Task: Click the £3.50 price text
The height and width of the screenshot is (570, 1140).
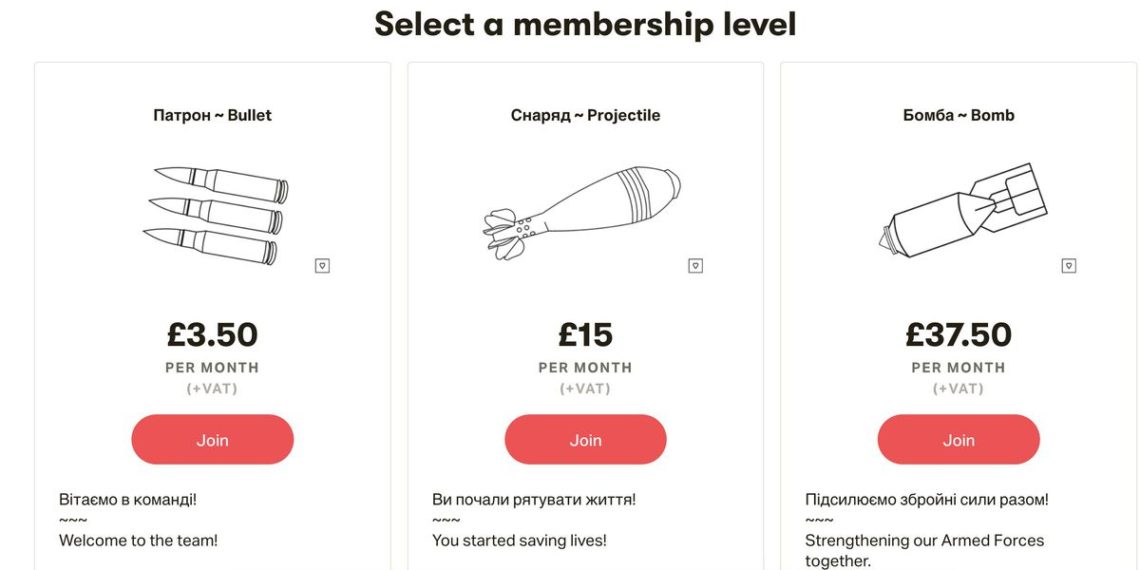Action: click(212, 334)
